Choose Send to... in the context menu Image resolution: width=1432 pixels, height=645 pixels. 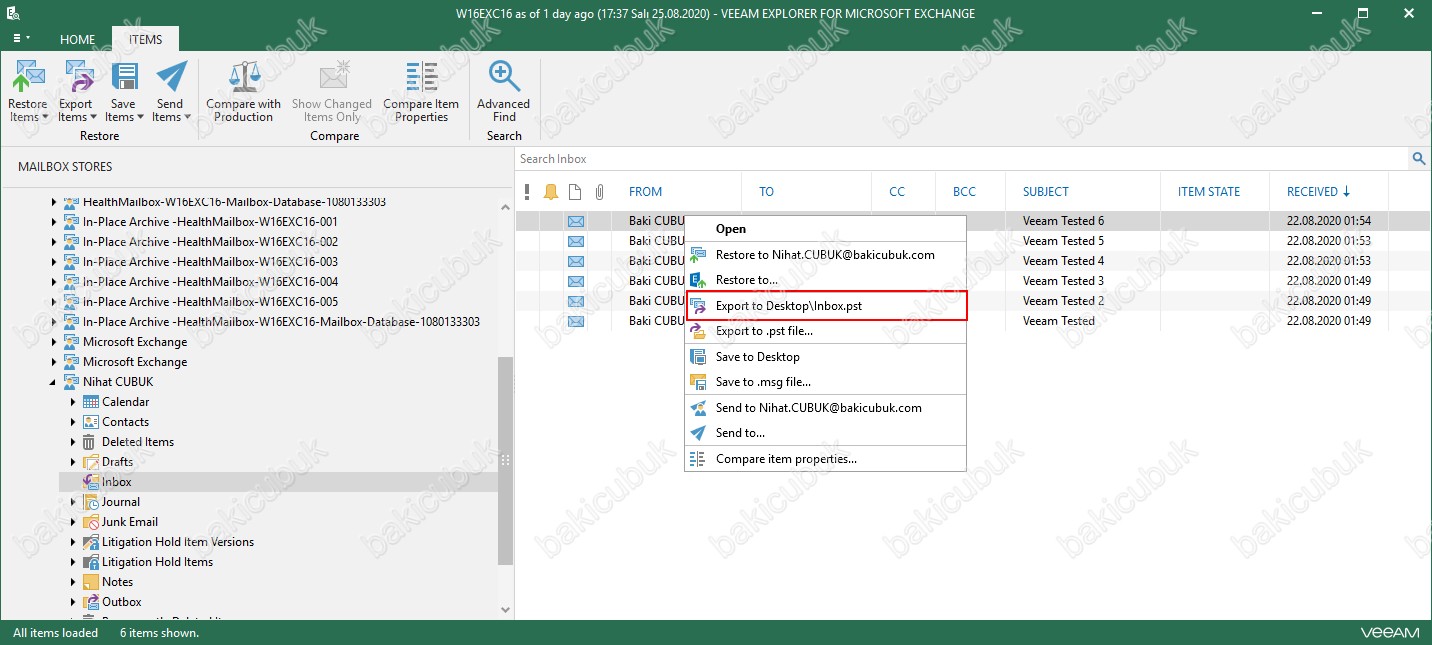click(x=825, y=433)
